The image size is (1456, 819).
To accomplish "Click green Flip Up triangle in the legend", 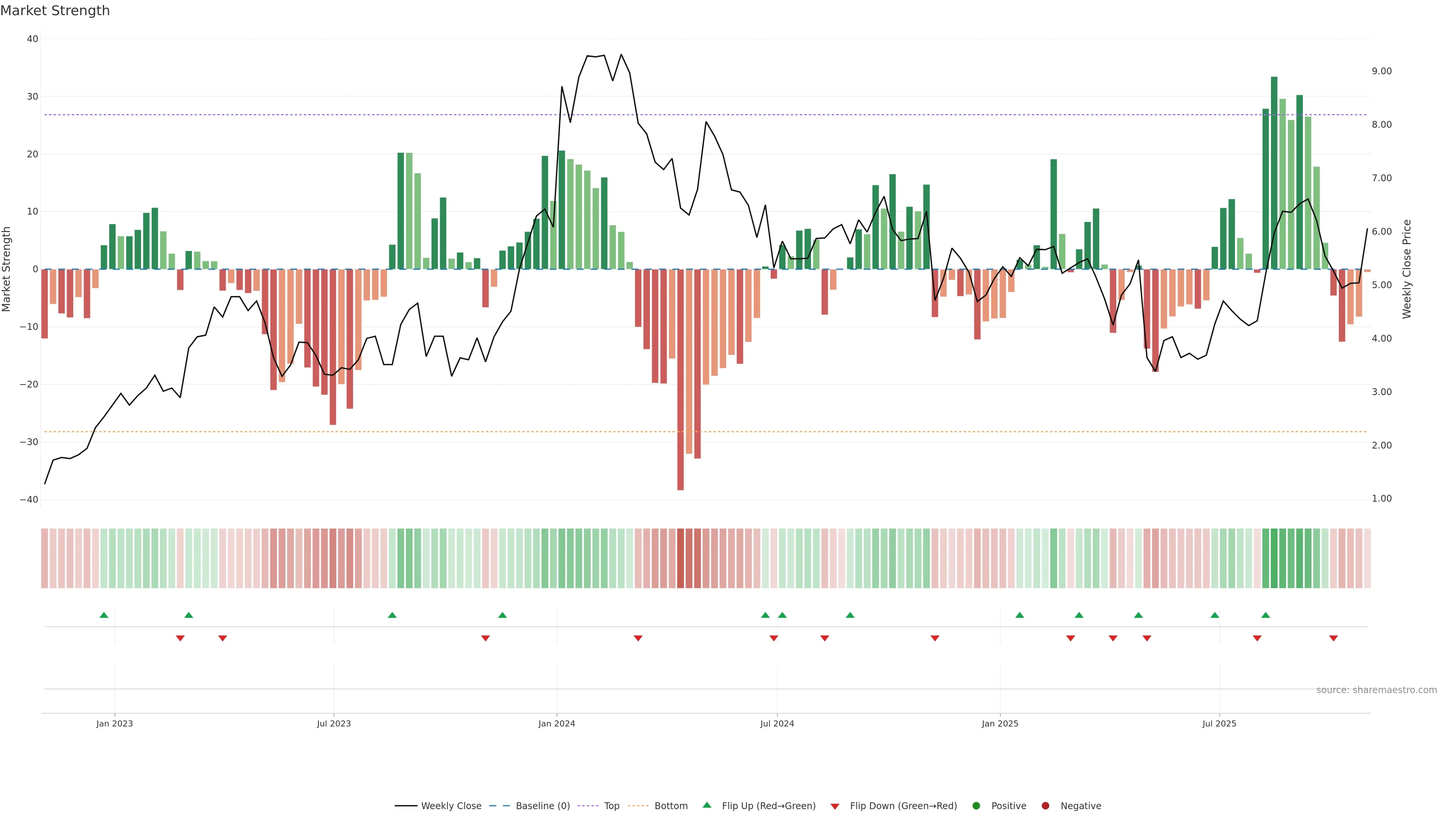I will (x=706, y=805).
